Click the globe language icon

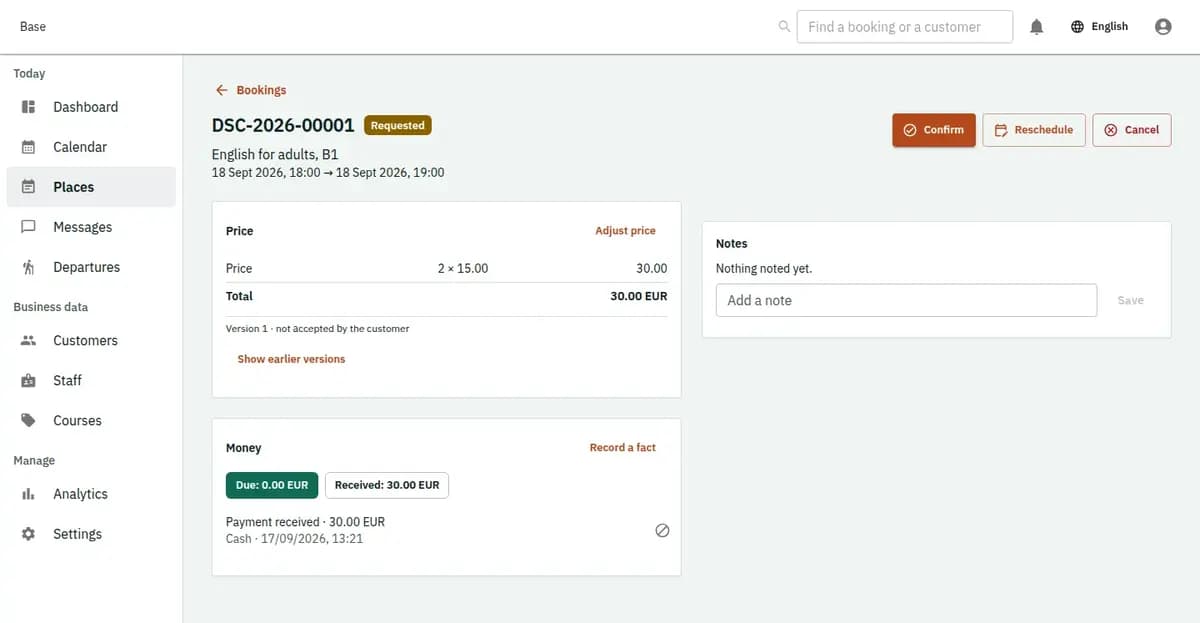pyautogui.click(x=1077, y=27)
